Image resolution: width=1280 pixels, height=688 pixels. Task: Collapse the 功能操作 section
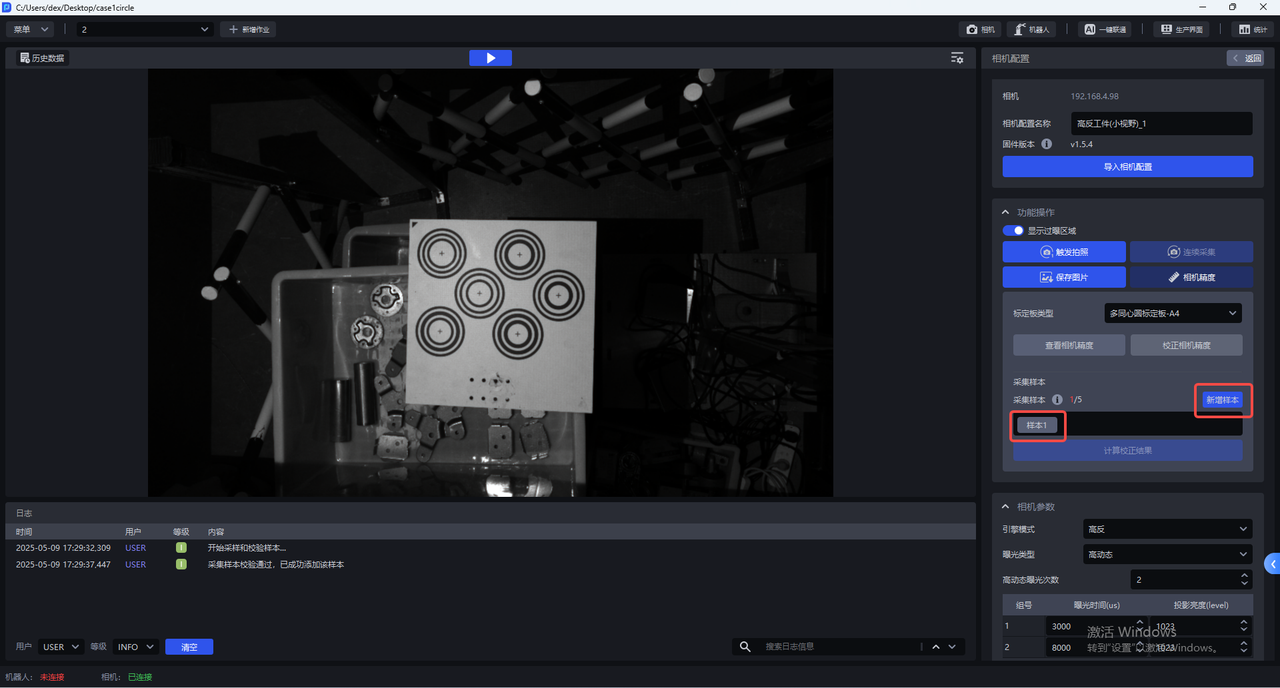(x=1006, y=212)
